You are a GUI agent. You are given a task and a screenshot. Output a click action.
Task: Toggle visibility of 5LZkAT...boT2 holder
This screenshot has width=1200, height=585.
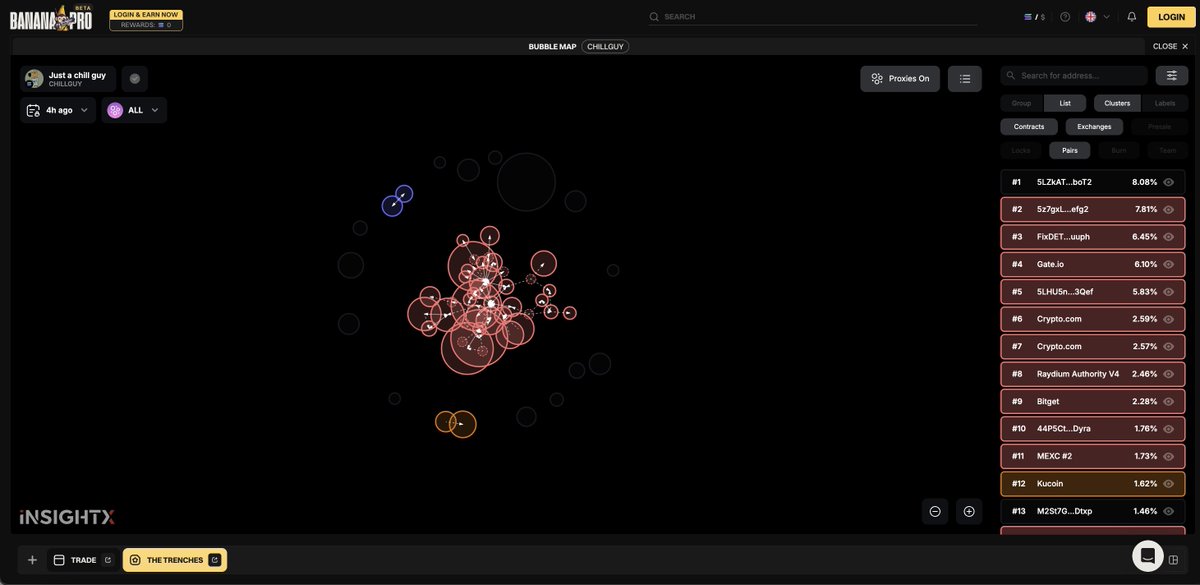click(1168, 182)
